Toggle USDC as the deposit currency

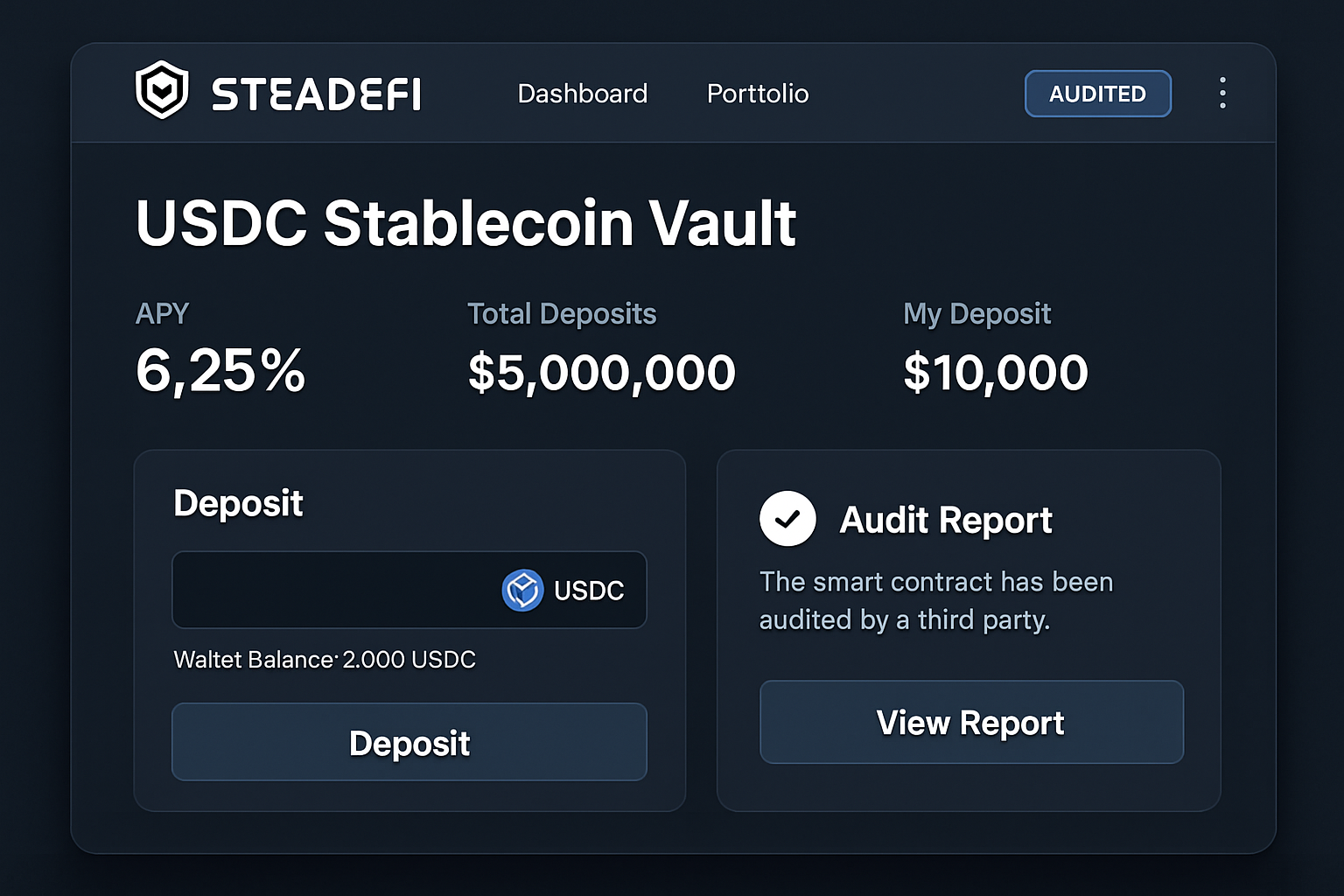tap(564, 590)
